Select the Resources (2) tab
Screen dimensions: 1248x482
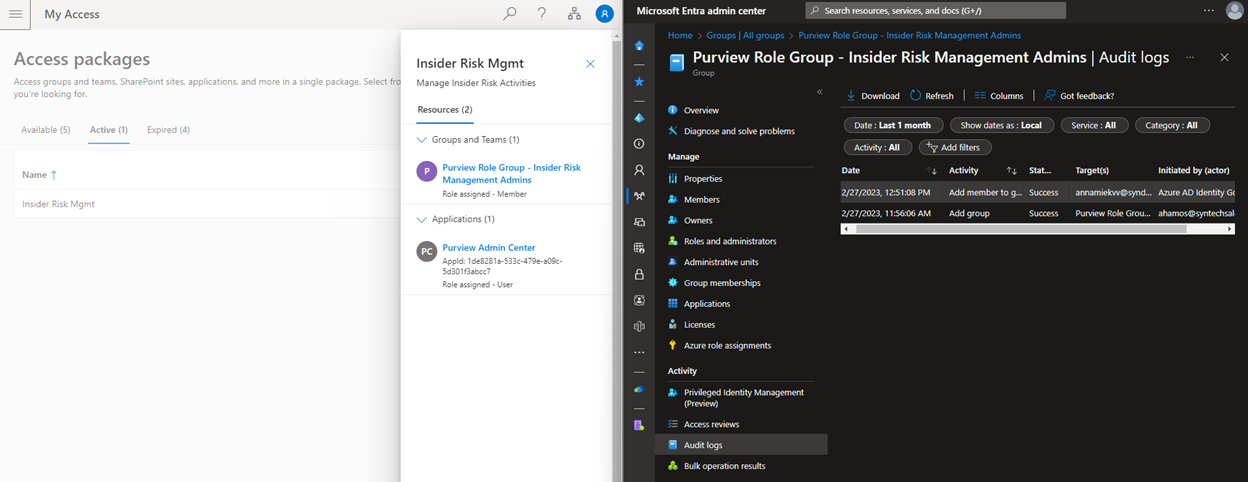445,109
